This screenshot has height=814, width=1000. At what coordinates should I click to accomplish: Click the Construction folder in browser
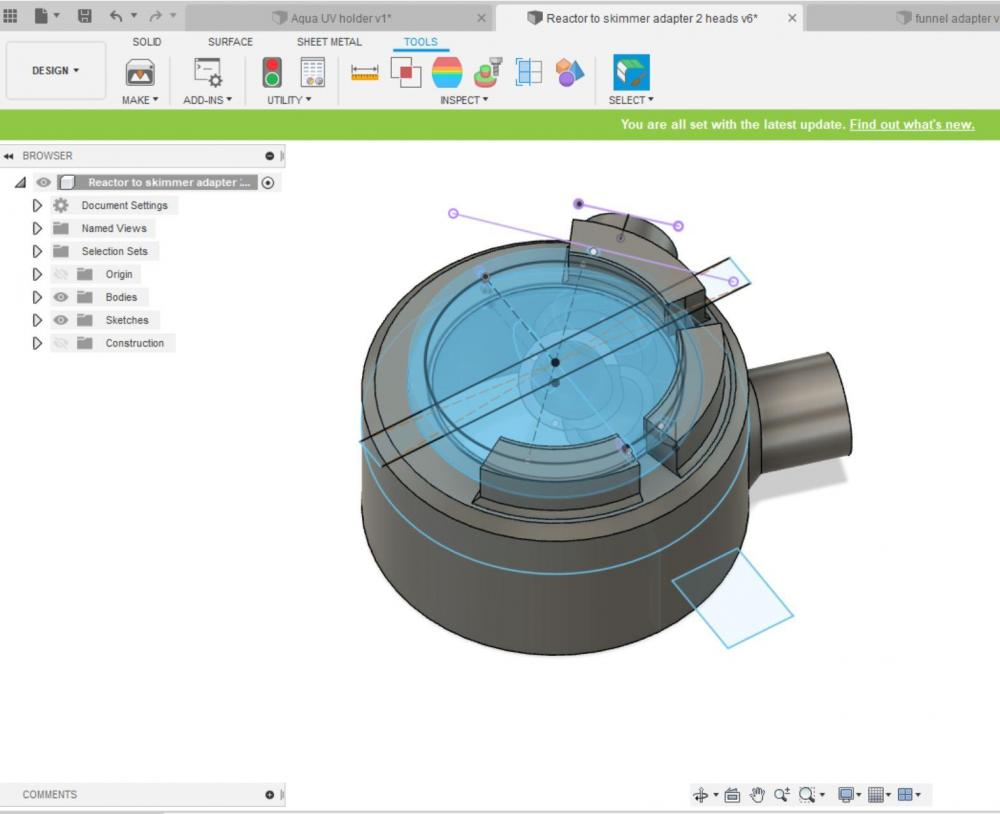click(134, 343)
